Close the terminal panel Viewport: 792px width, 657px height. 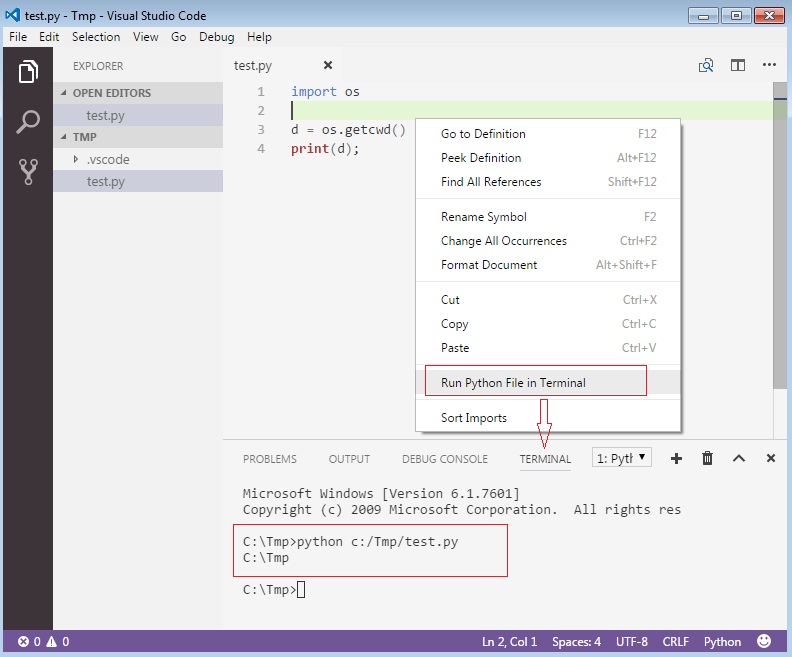click(770, 458)
